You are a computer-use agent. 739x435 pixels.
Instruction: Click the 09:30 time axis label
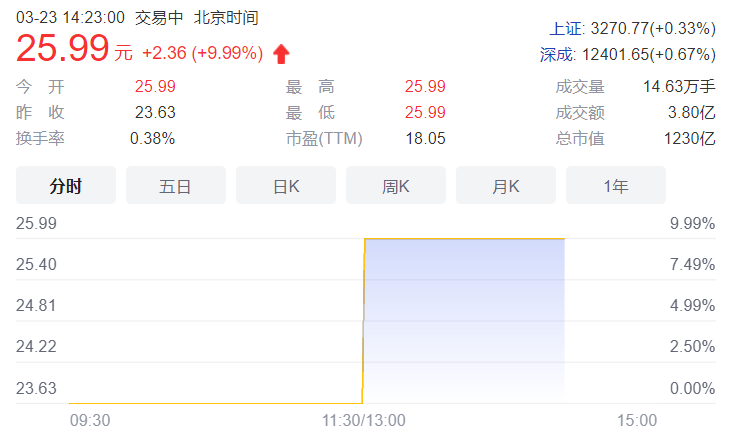pos(90,420)
